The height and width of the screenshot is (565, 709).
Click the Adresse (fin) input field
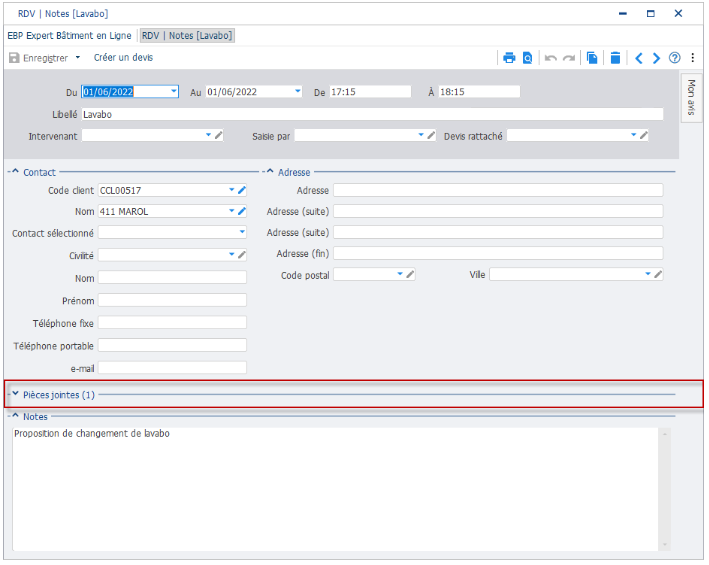point(498,253)
